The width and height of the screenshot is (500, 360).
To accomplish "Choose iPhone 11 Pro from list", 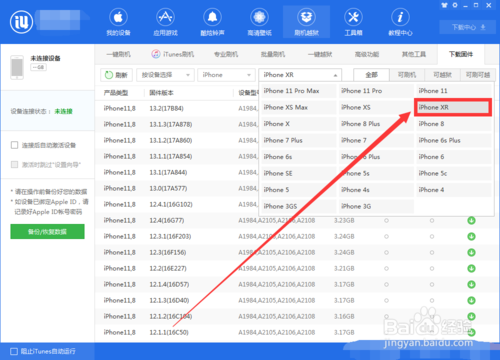I will [x=376, y=91].
